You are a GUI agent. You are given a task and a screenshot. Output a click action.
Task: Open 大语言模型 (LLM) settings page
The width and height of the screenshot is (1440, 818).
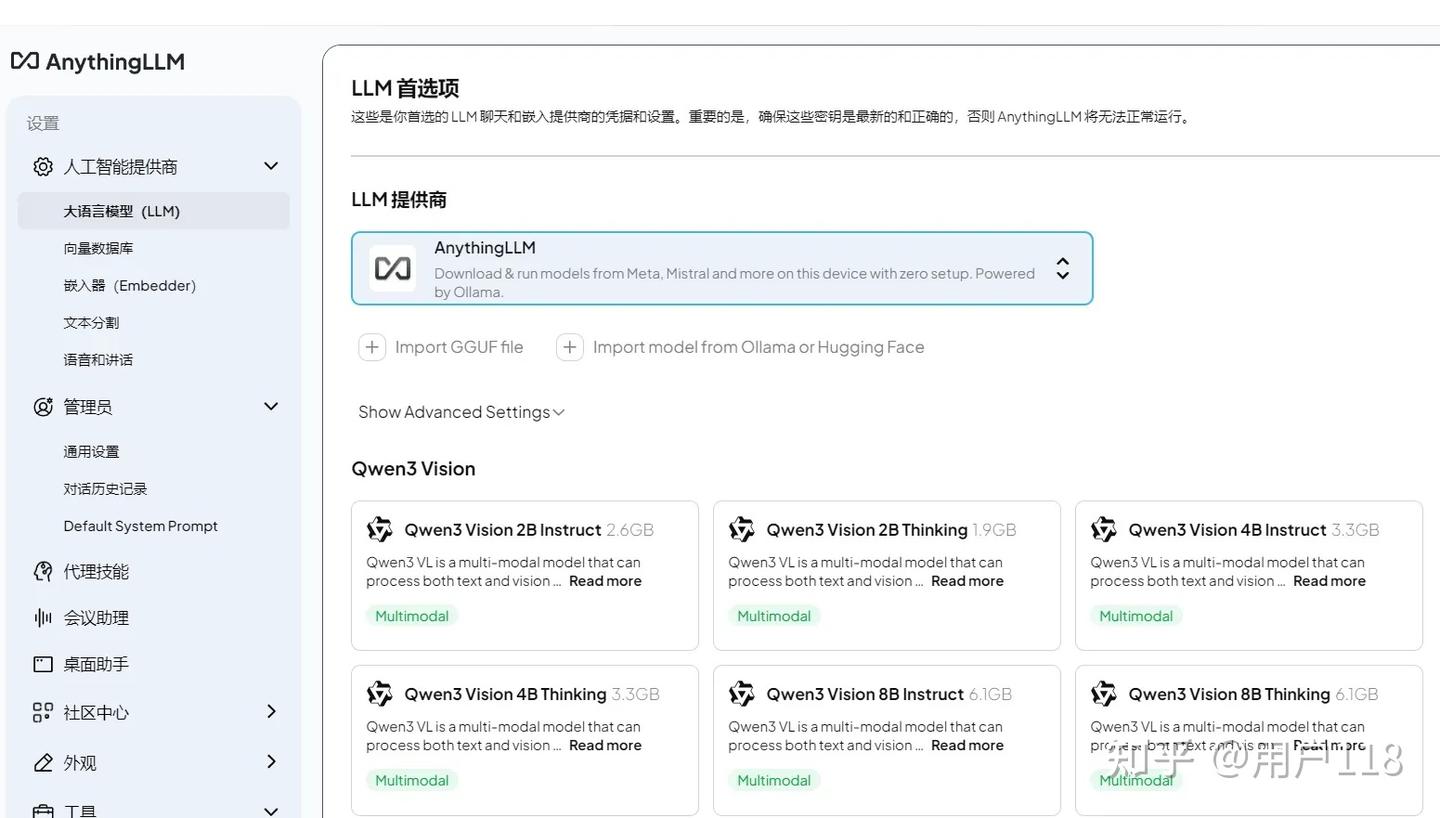click(x=153, y=211)
